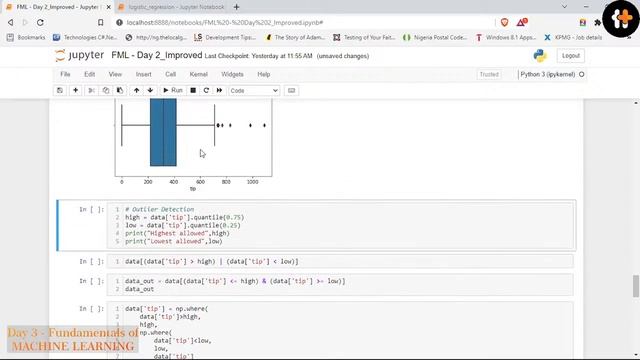640x360 pixels.
Task: Open the Brave Rewards triangle icon
Action: [522, 22]
